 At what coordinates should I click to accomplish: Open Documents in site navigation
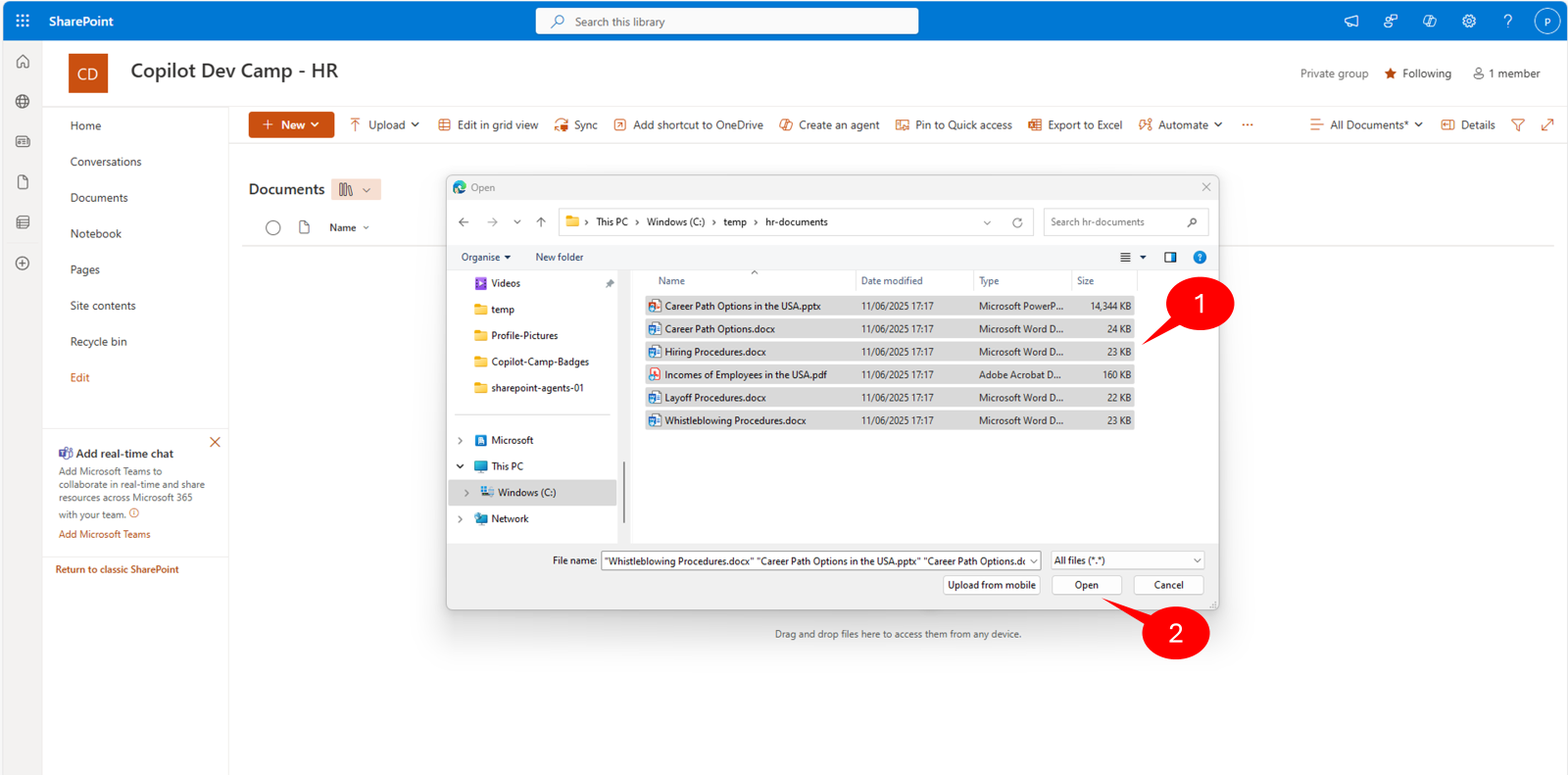[x=99, y=198]
